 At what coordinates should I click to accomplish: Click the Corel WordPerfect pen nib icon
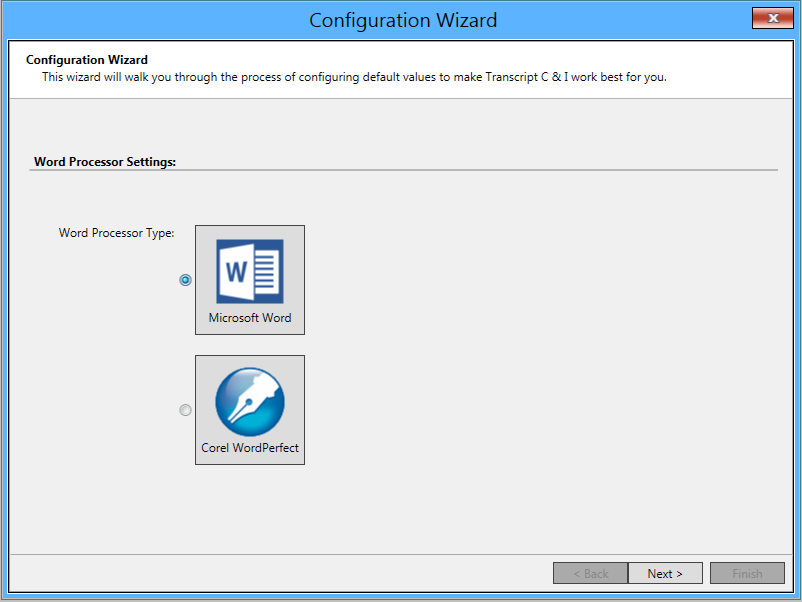click(x=250, y=401)
